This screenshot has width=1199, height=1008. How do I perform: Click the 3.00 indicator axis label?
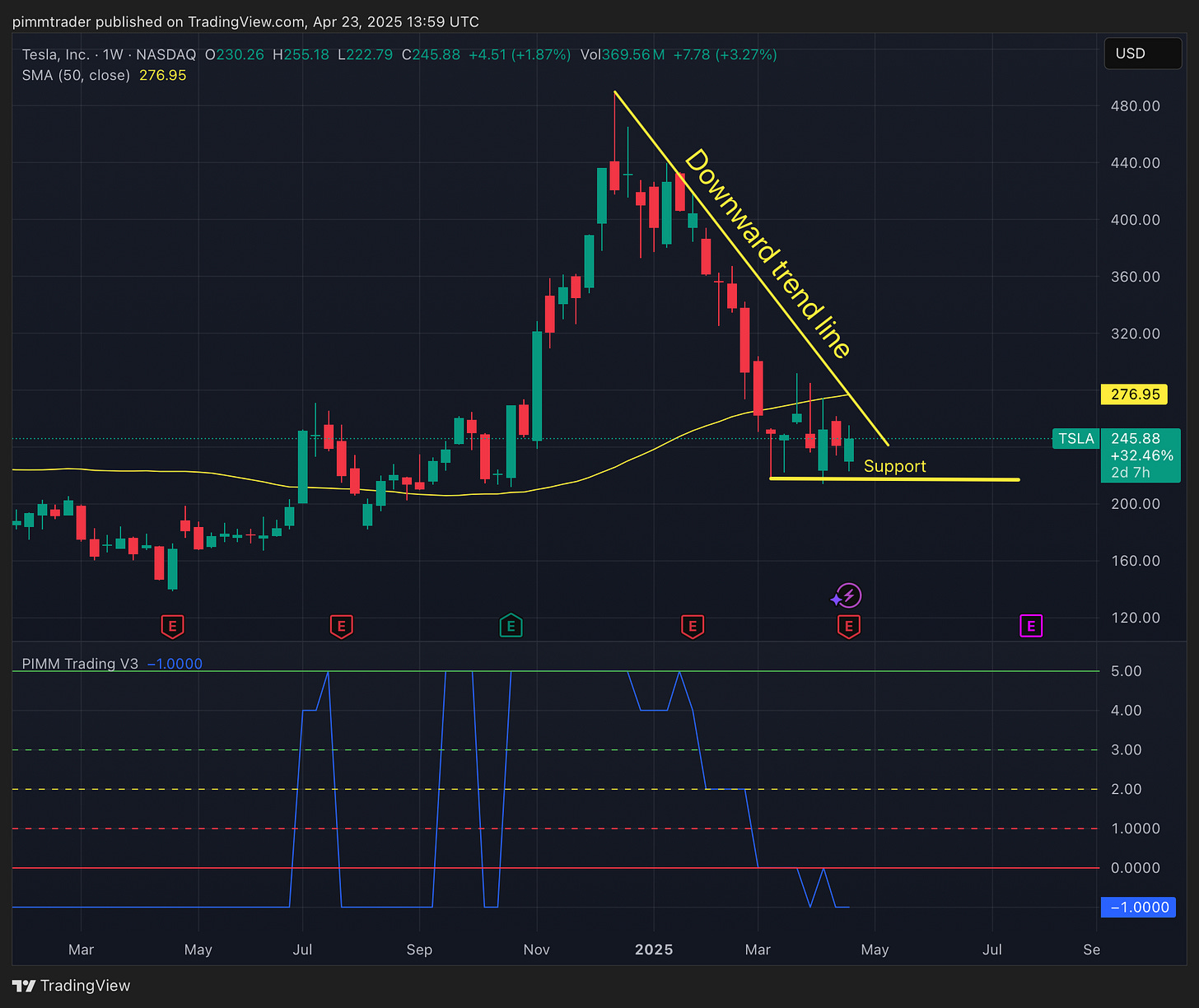coord(1126,750)
